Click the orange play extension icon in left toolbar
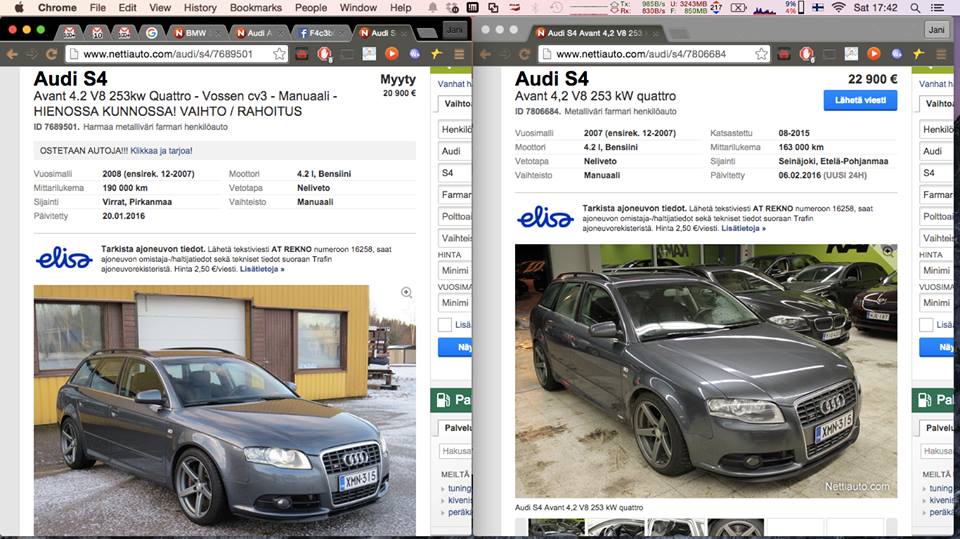Screen dimensions: 960x539 coord(392,54)
